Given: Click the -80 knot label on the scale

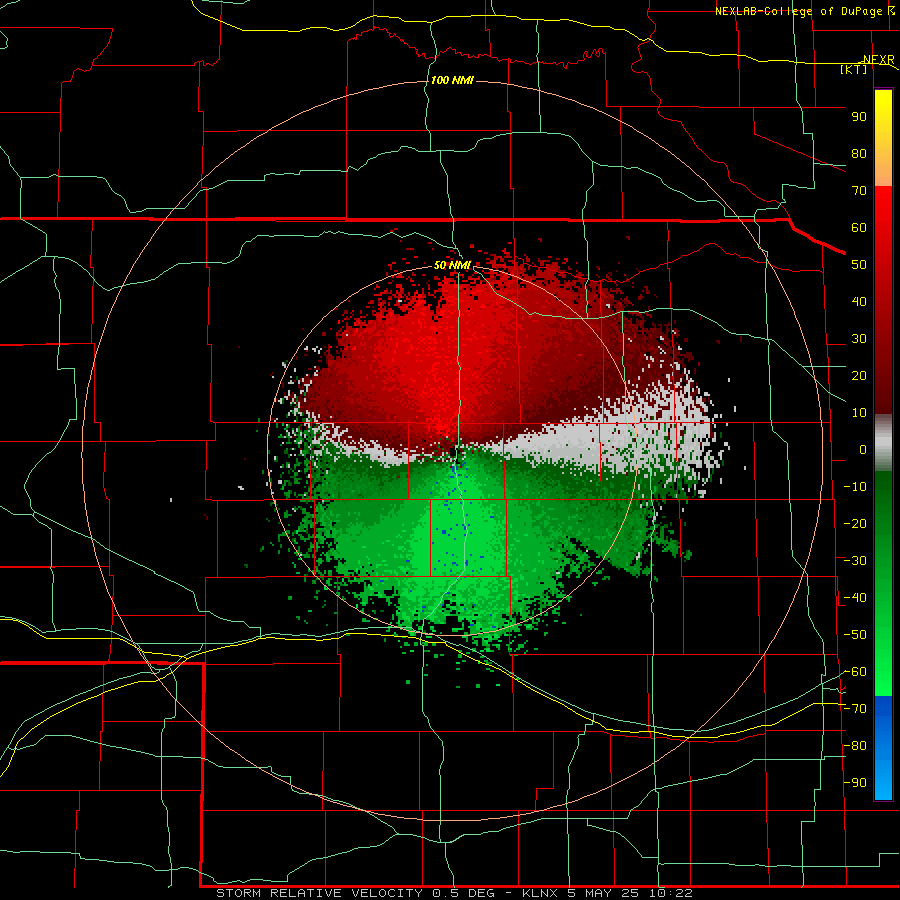Looking at the screenshot, I should point(855,746).
